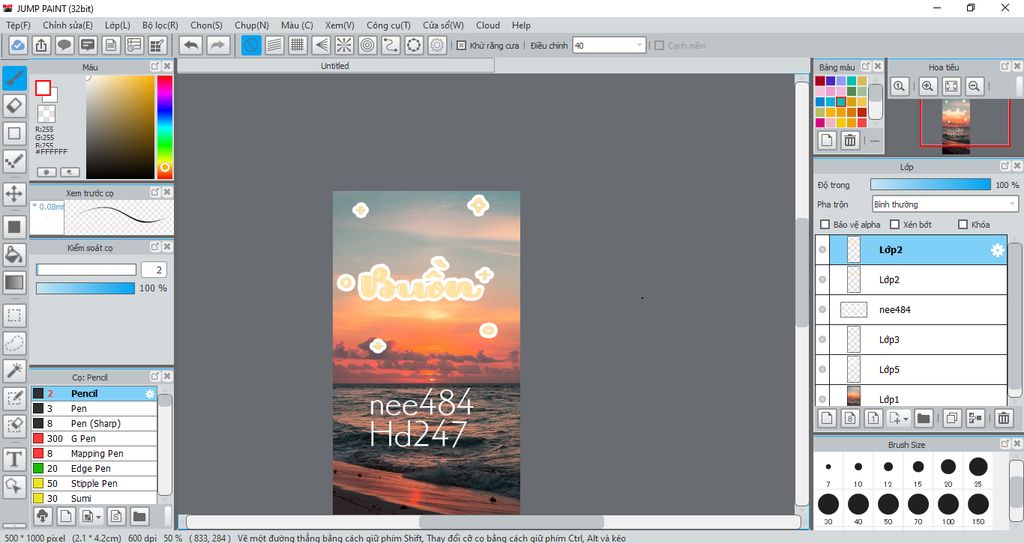Enable Xén bớt checkbox
1024x543 pixels.
(895, 224)
